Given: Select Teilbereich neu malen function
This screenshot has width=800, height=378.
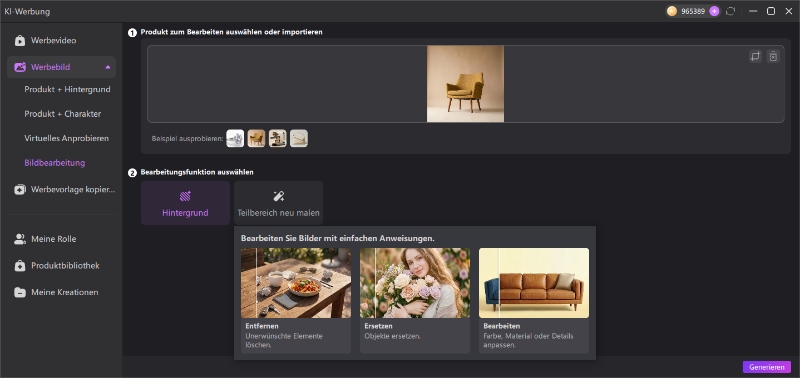Looking at the screenshot, I should pos(279,203).
